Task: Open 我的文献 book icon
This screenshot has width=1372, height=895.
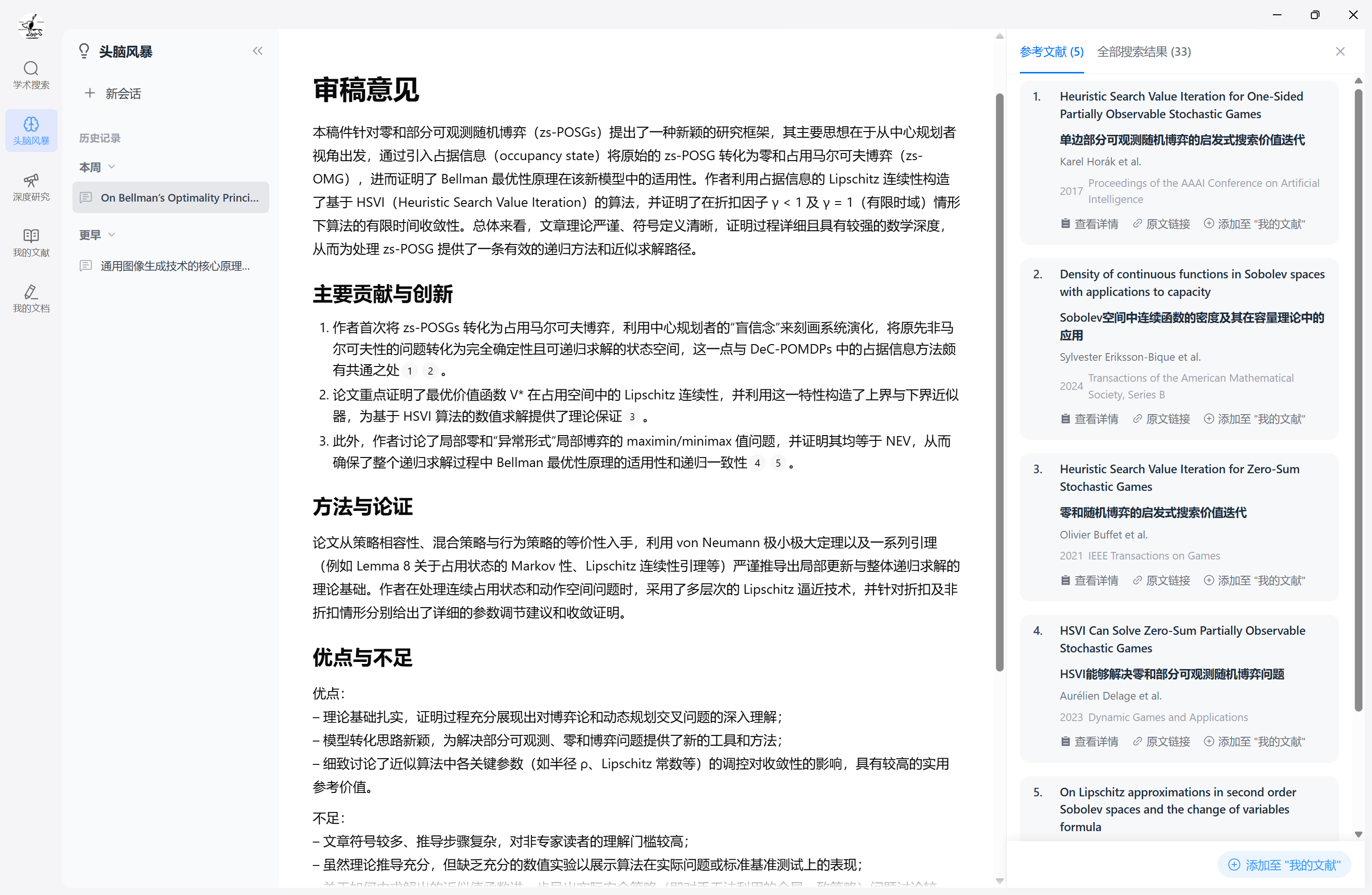Action: pos(31,236)
